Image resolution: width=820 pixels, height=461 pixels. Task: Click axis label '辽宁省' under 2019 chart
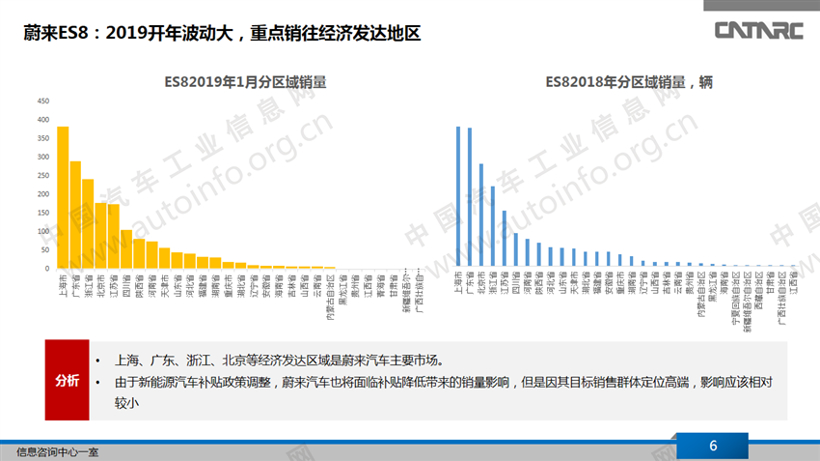(x=254, y=285)
